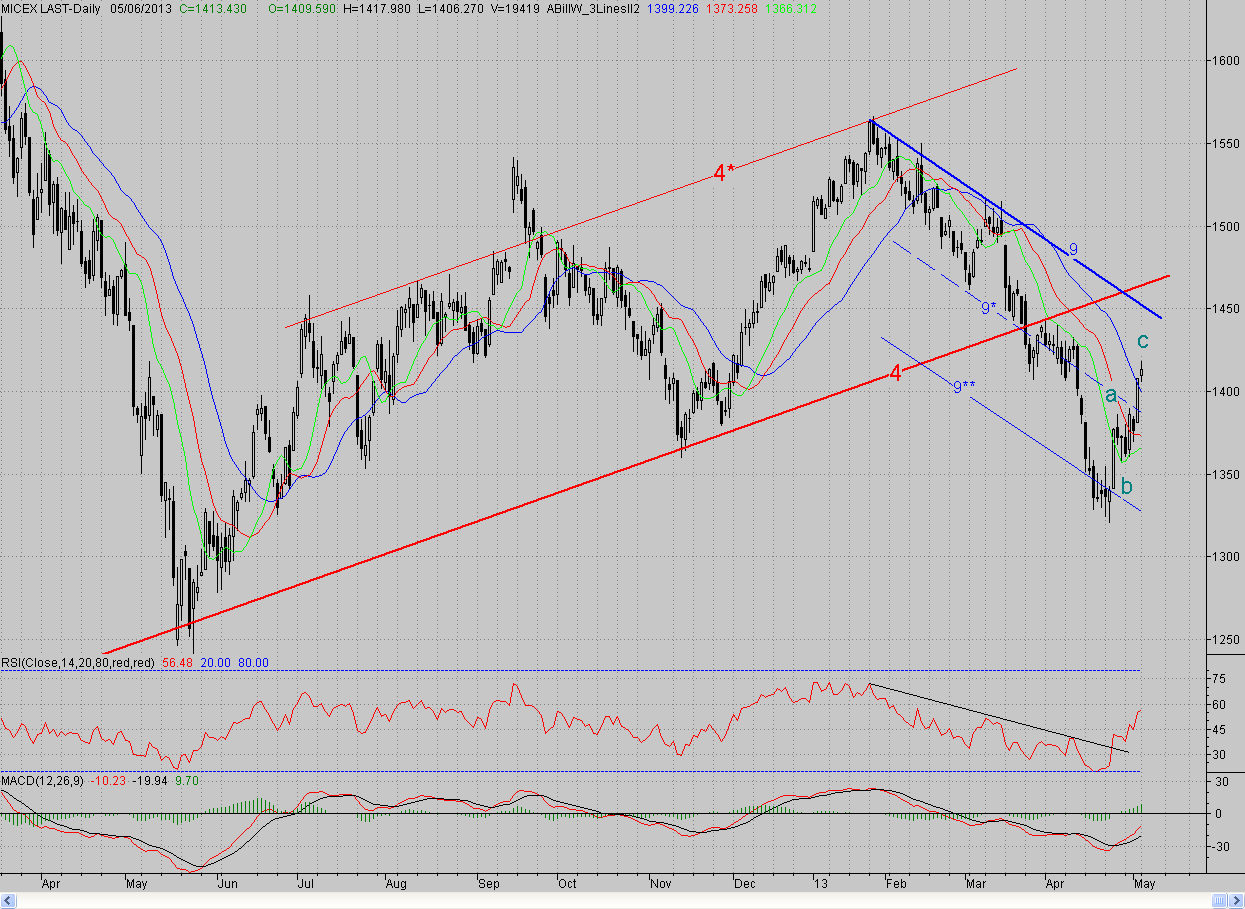Click the Sep label on the time axis
The image size is (1245, 909).
pos(488,884)
